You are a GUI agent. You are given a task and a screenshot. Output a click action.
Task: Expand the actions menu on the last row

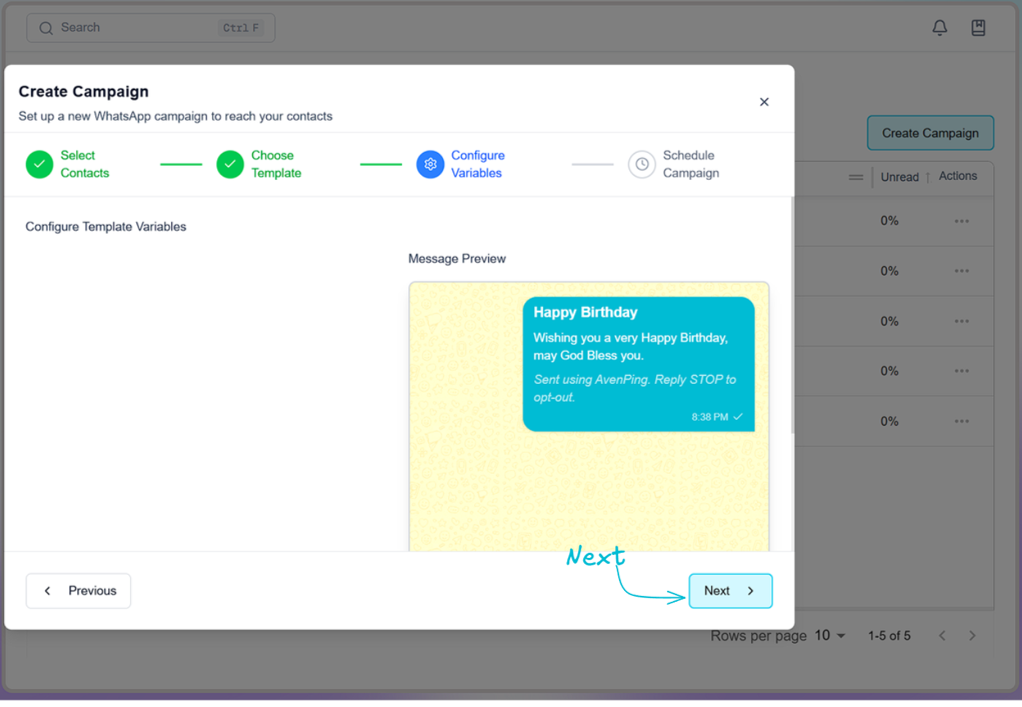961,421
